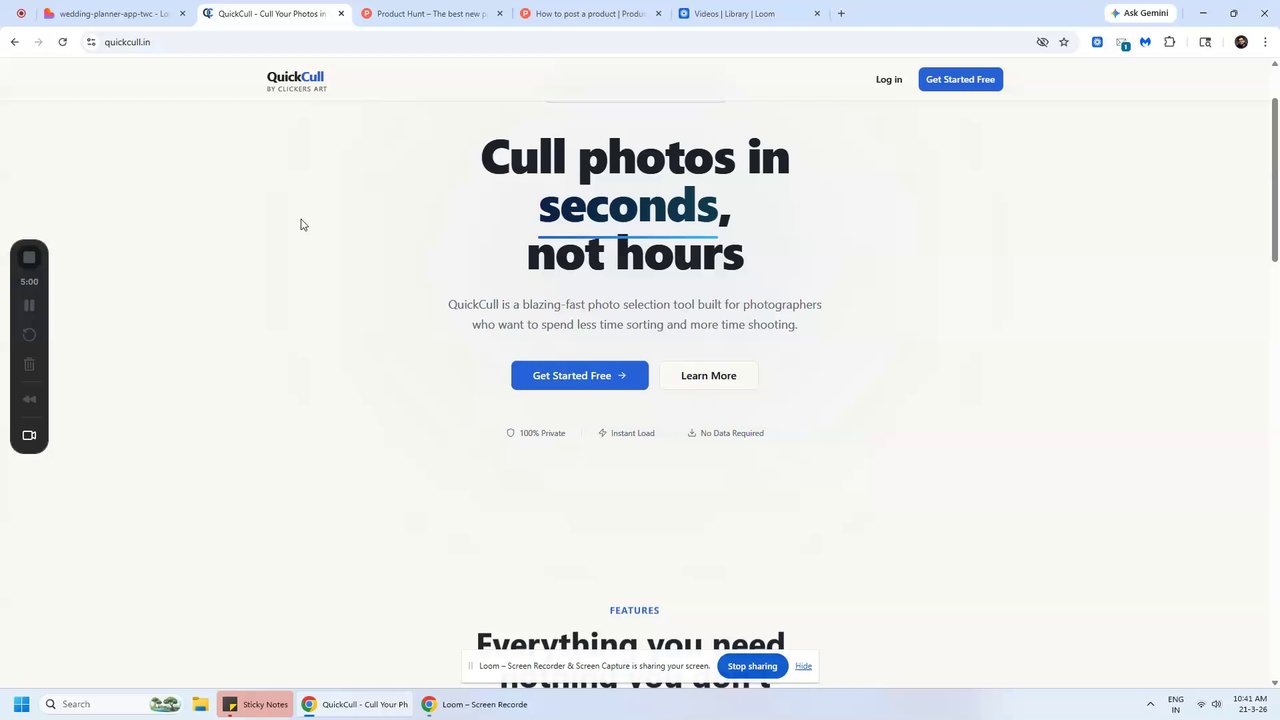
Task: Open the How to post a product tab
Action: pos(590,14)
